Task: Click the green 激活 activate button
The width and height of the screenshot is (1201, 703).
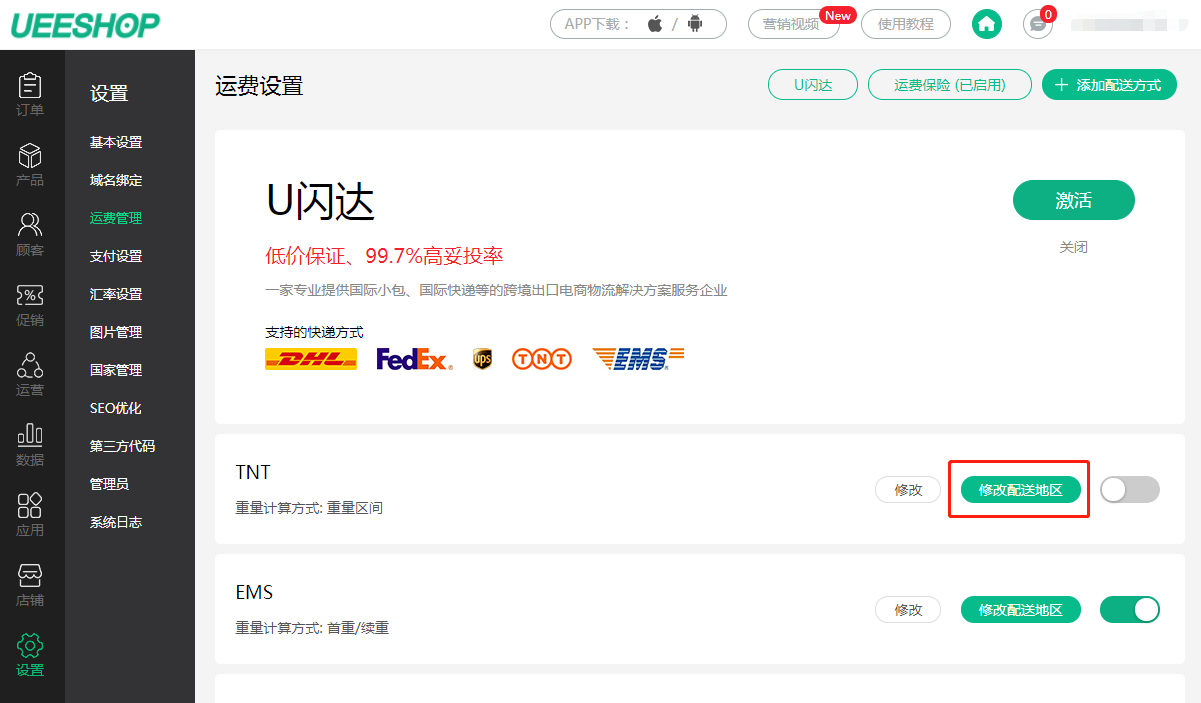Action: pyautogui.click(x=1074, y=200)
